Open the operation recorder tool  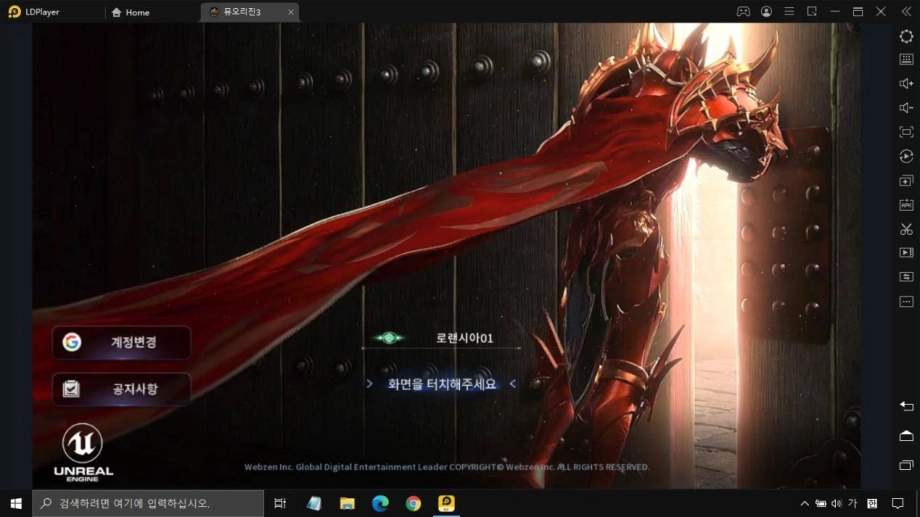click(x=906, y=156)
